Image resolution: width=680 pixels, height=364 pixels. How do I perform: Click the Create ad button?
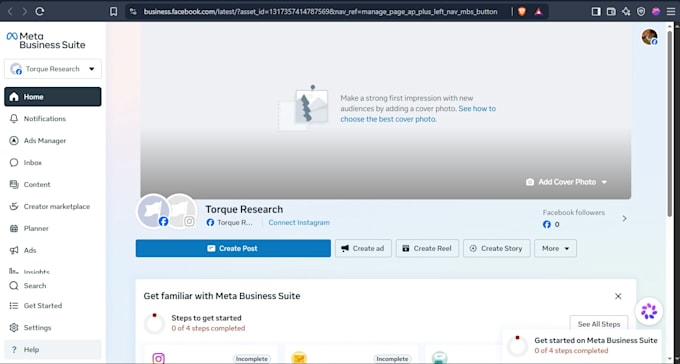[363, 249]
